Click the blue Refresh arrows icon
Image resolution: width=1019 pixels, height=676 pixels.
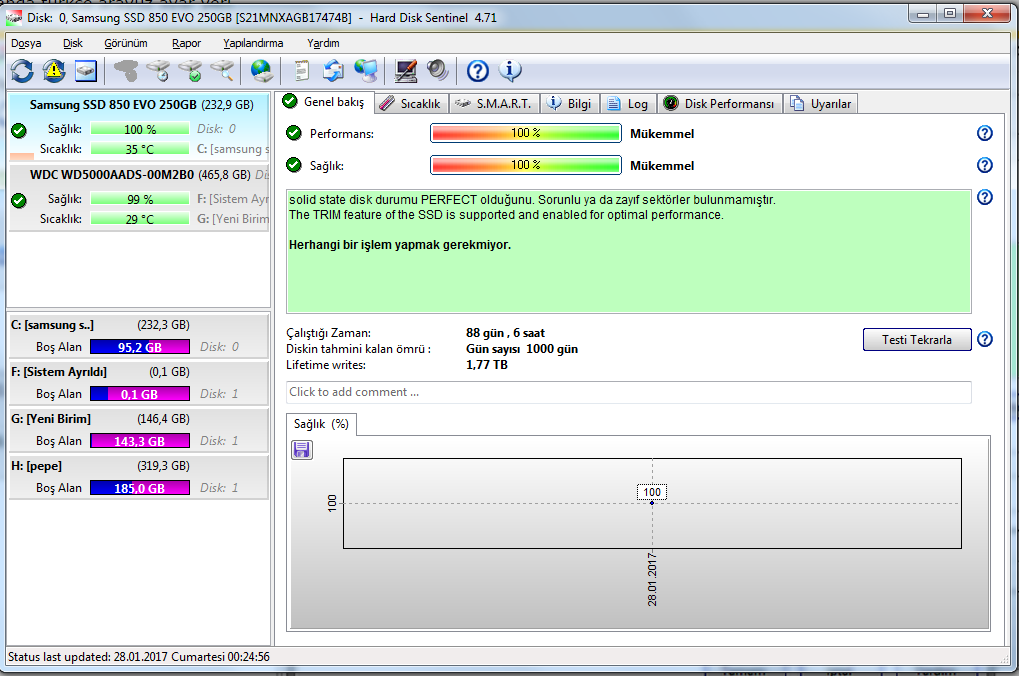[x=22, y=71]
